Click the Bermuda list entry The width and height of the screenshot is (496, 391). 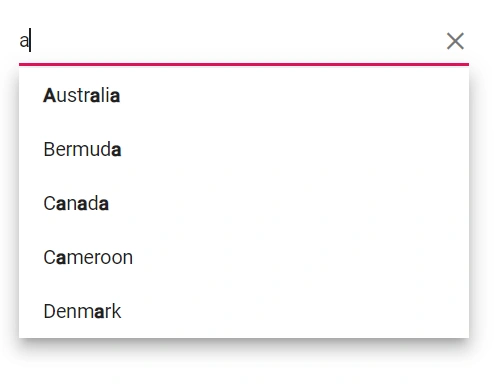click(244, 149)
